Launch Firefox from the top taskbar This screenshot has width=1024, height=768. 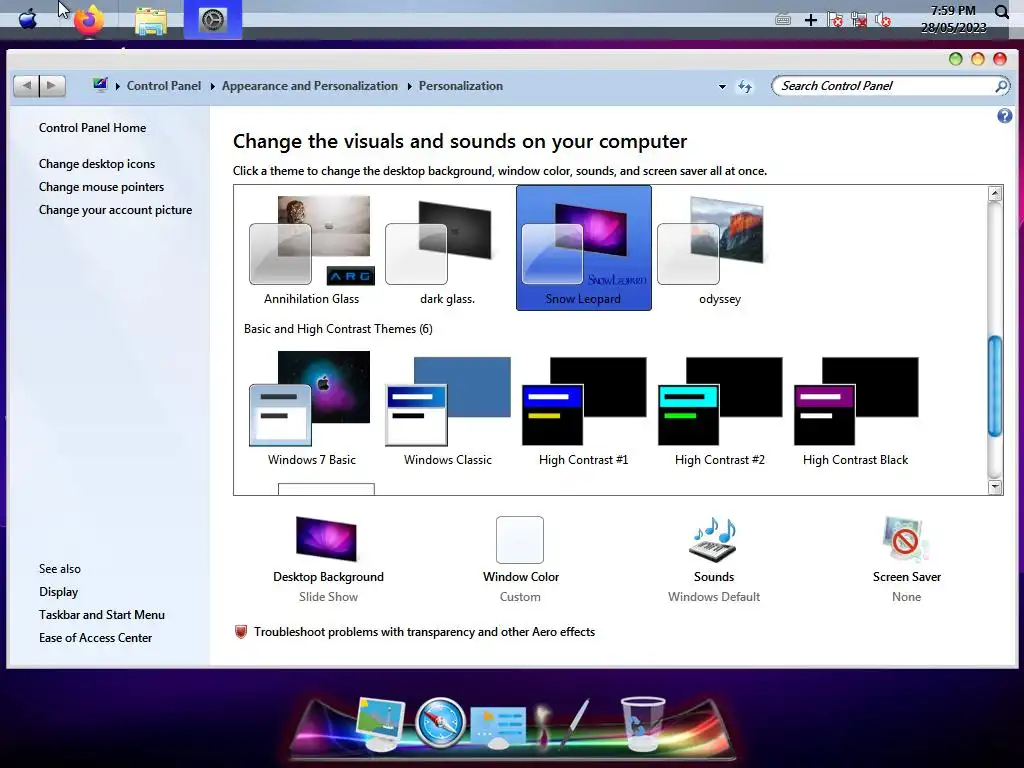[89, 20]
